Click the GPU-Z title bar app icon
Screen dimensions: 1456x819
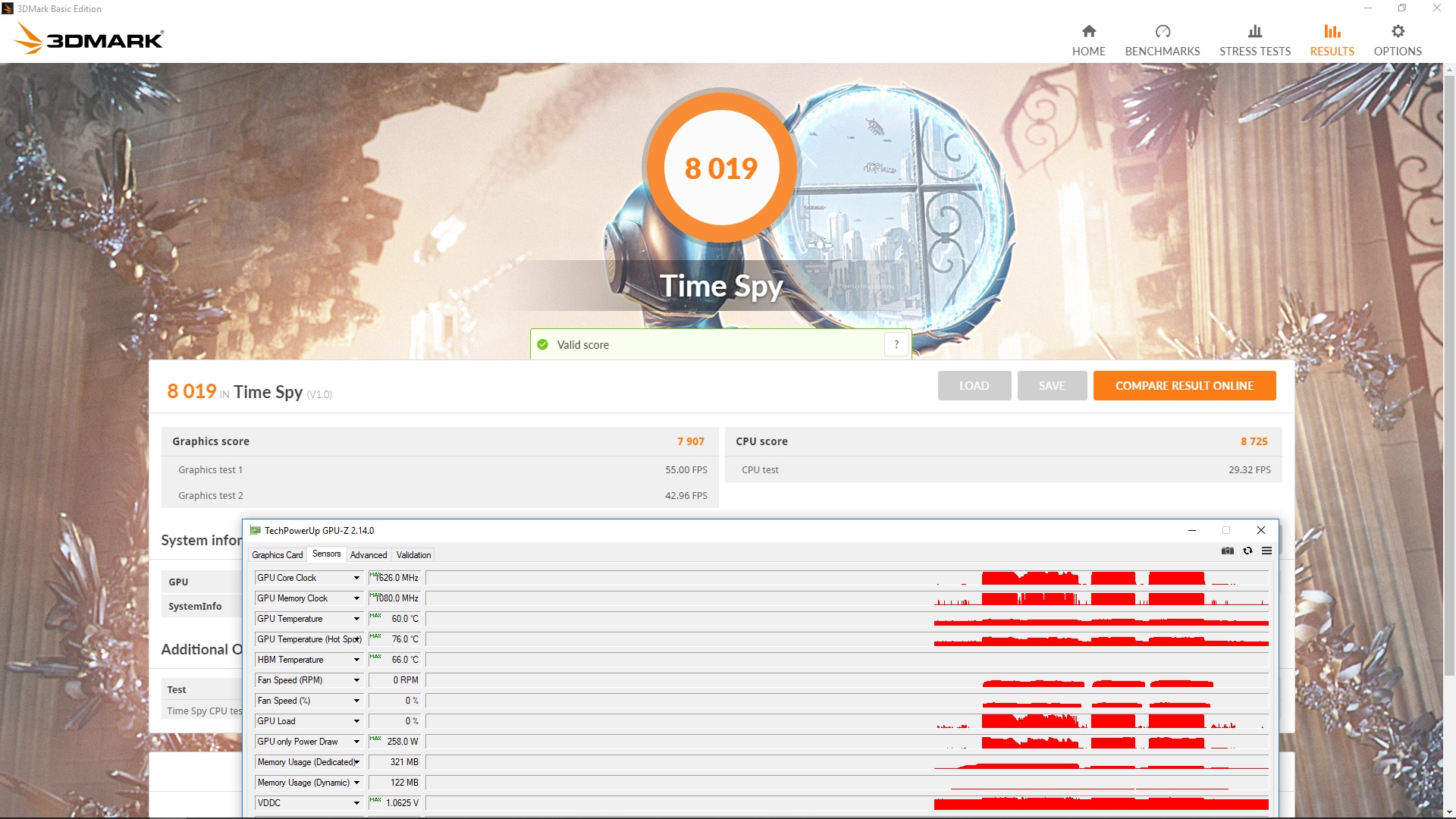click(255, 531)
